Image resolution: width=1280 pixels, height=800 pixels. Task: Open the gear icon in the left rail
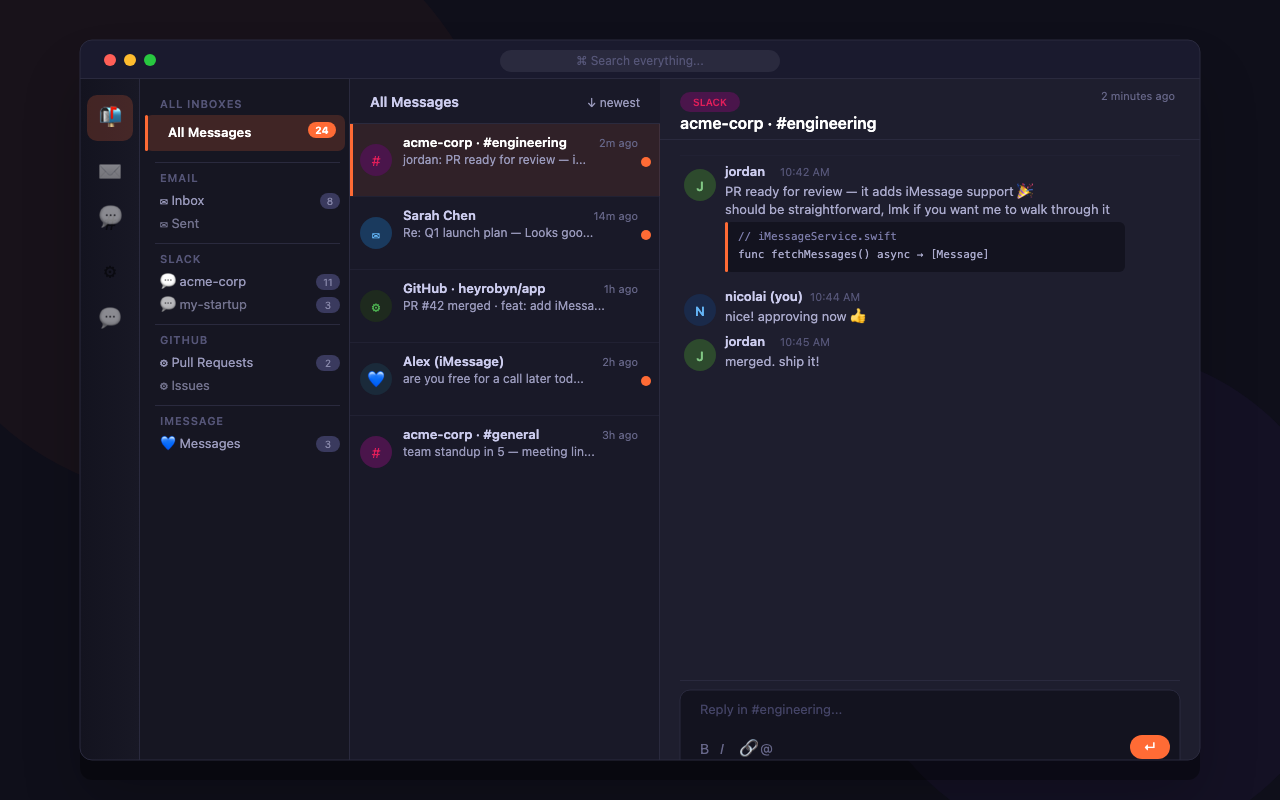[110, 272]
